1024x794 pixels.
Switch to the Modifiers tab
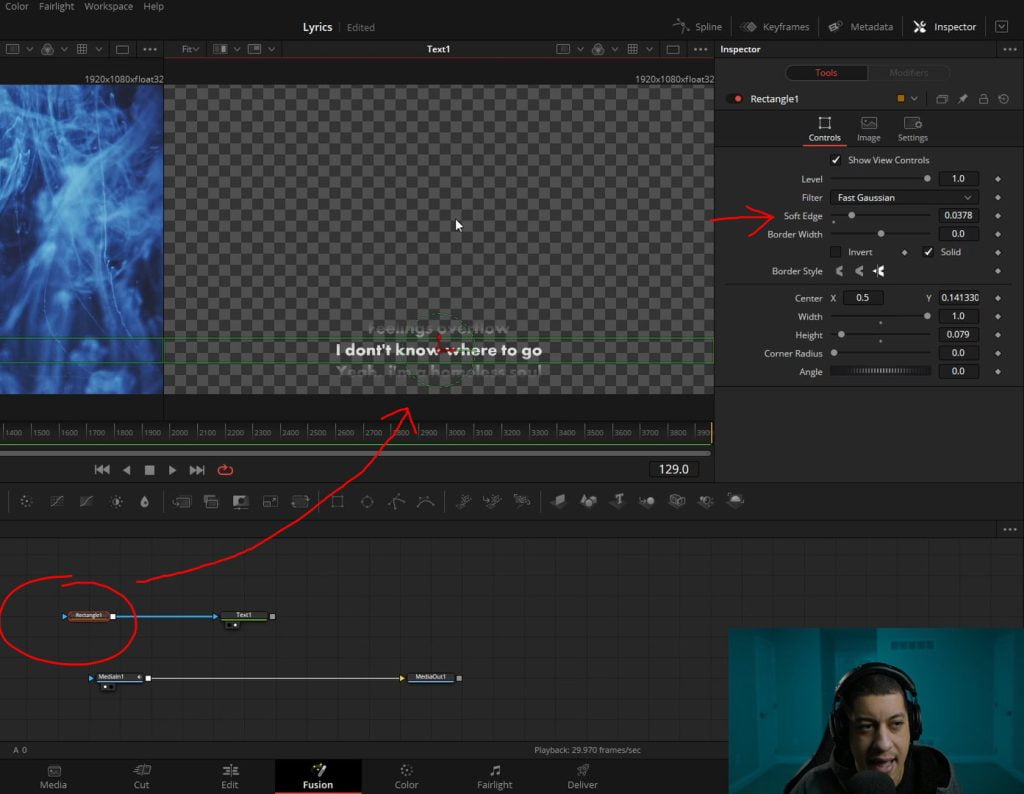tap(908, 72)
